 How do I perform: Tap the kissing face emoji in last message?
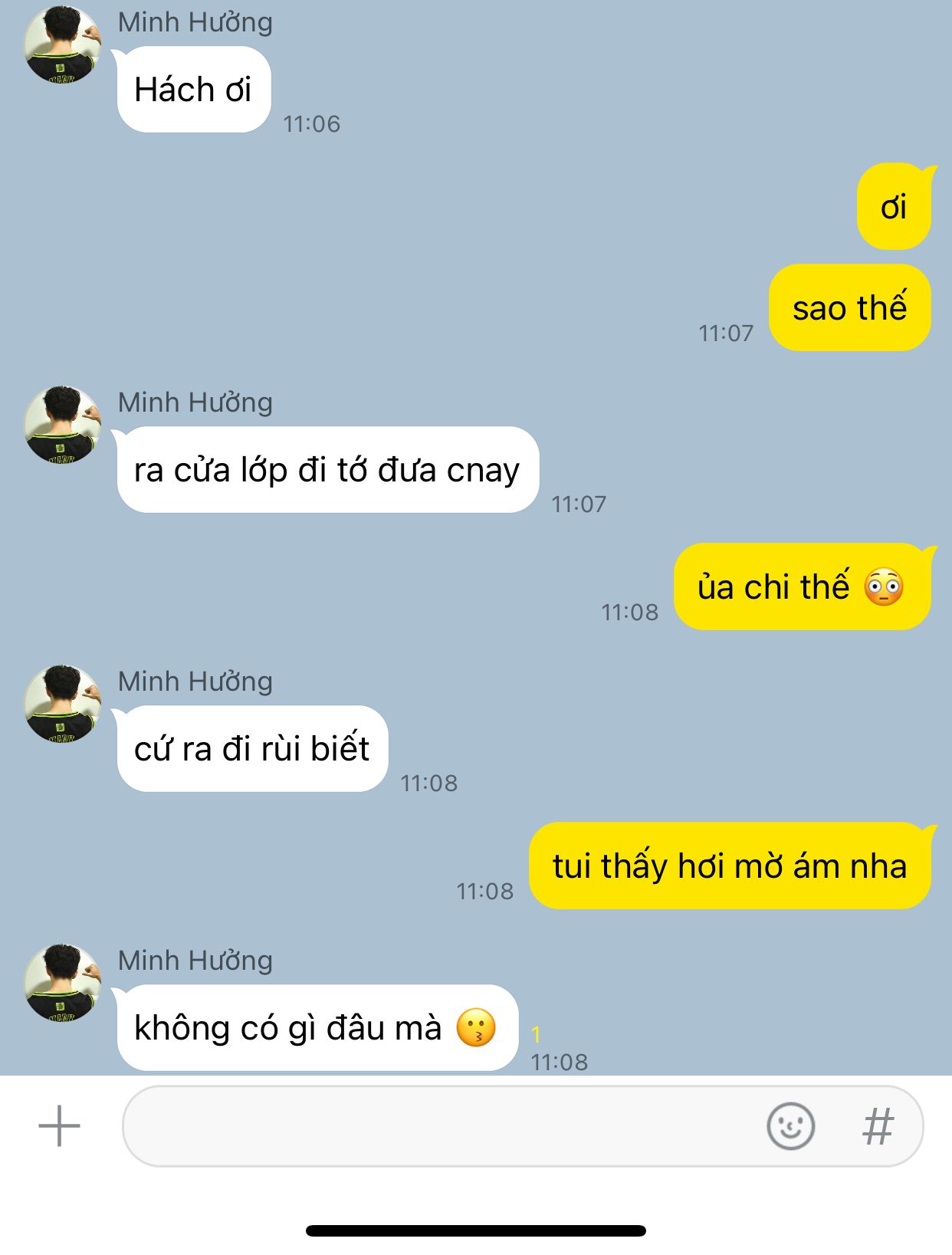click(x=476, y=1028)
